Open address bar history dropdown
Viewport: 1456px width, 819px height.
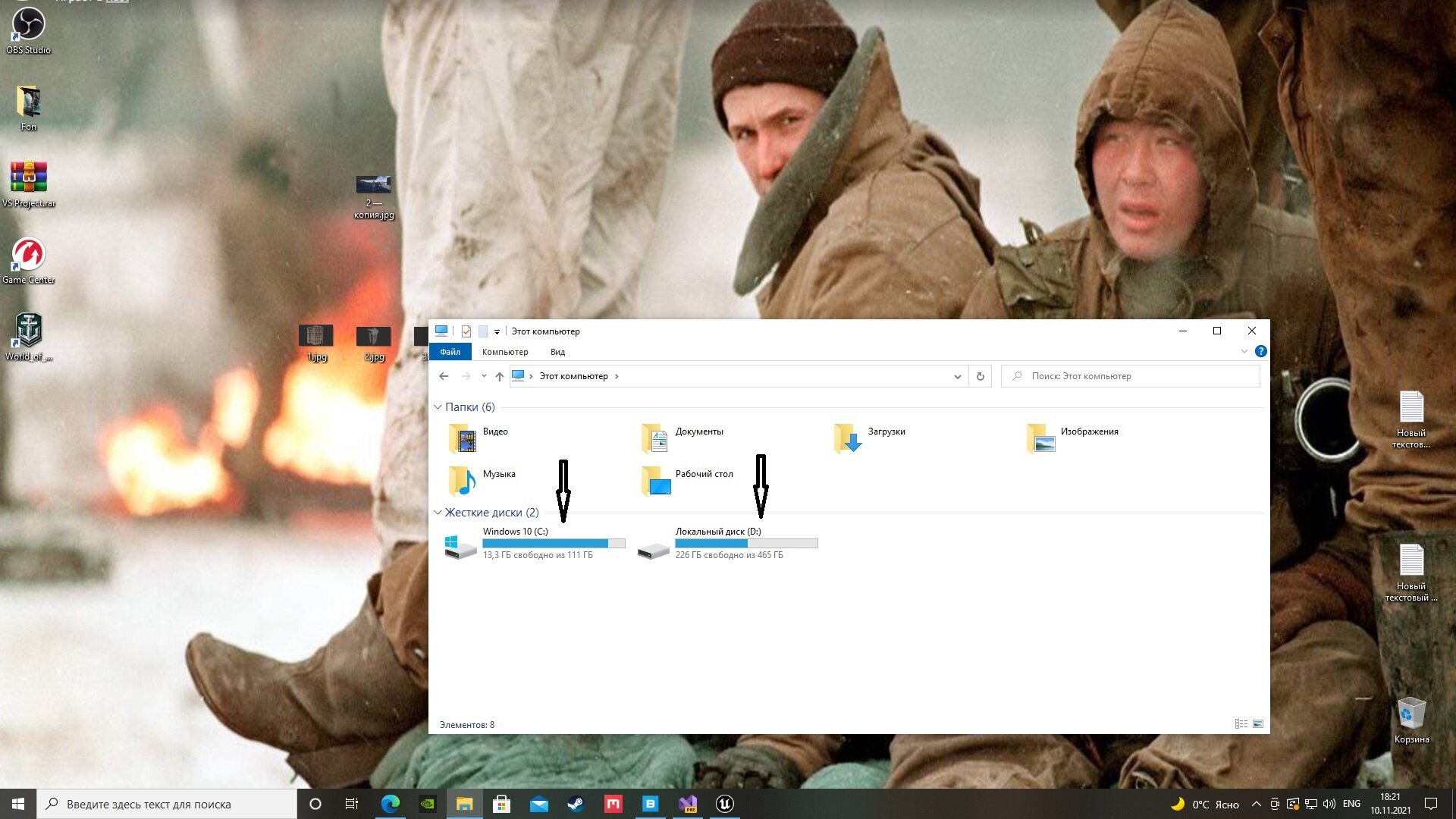(957, 376)
